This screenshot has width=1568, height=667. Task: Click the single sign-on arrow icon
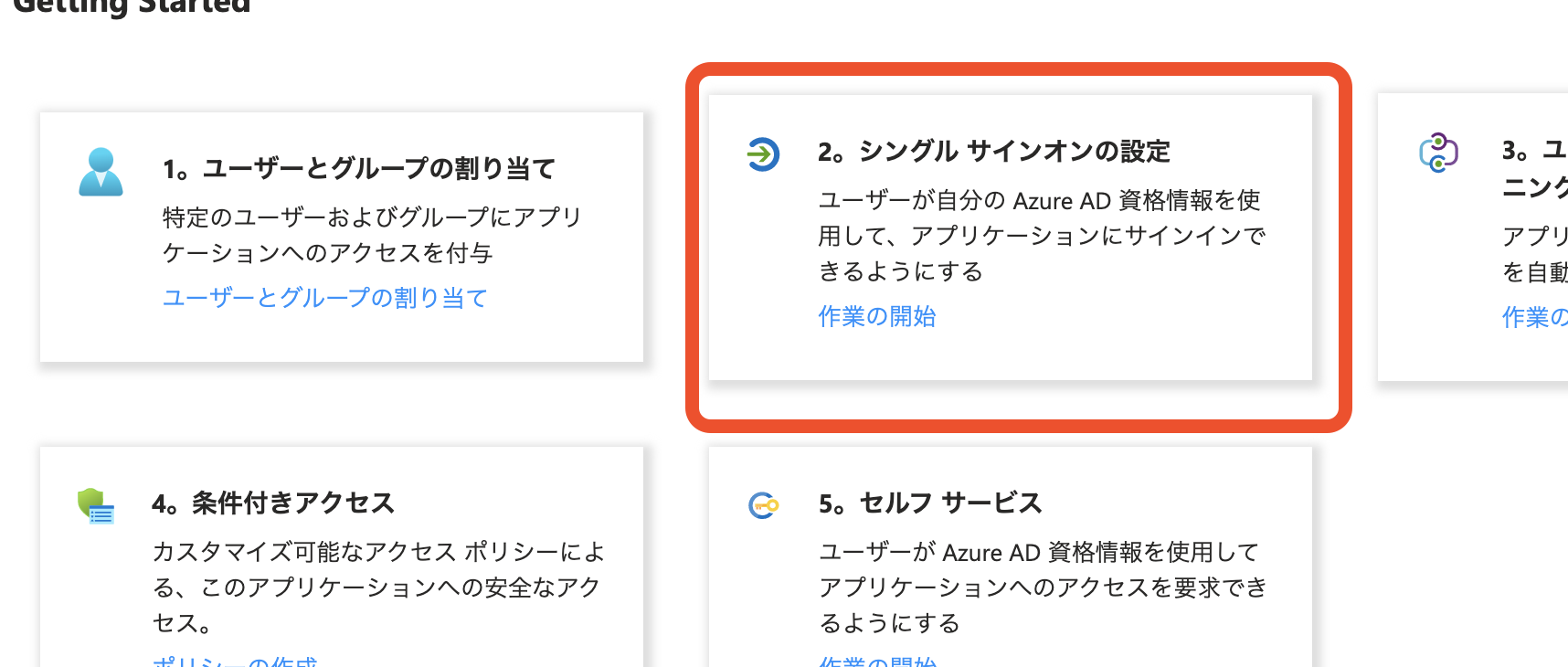pyautogui.click(x=763, y=154)
